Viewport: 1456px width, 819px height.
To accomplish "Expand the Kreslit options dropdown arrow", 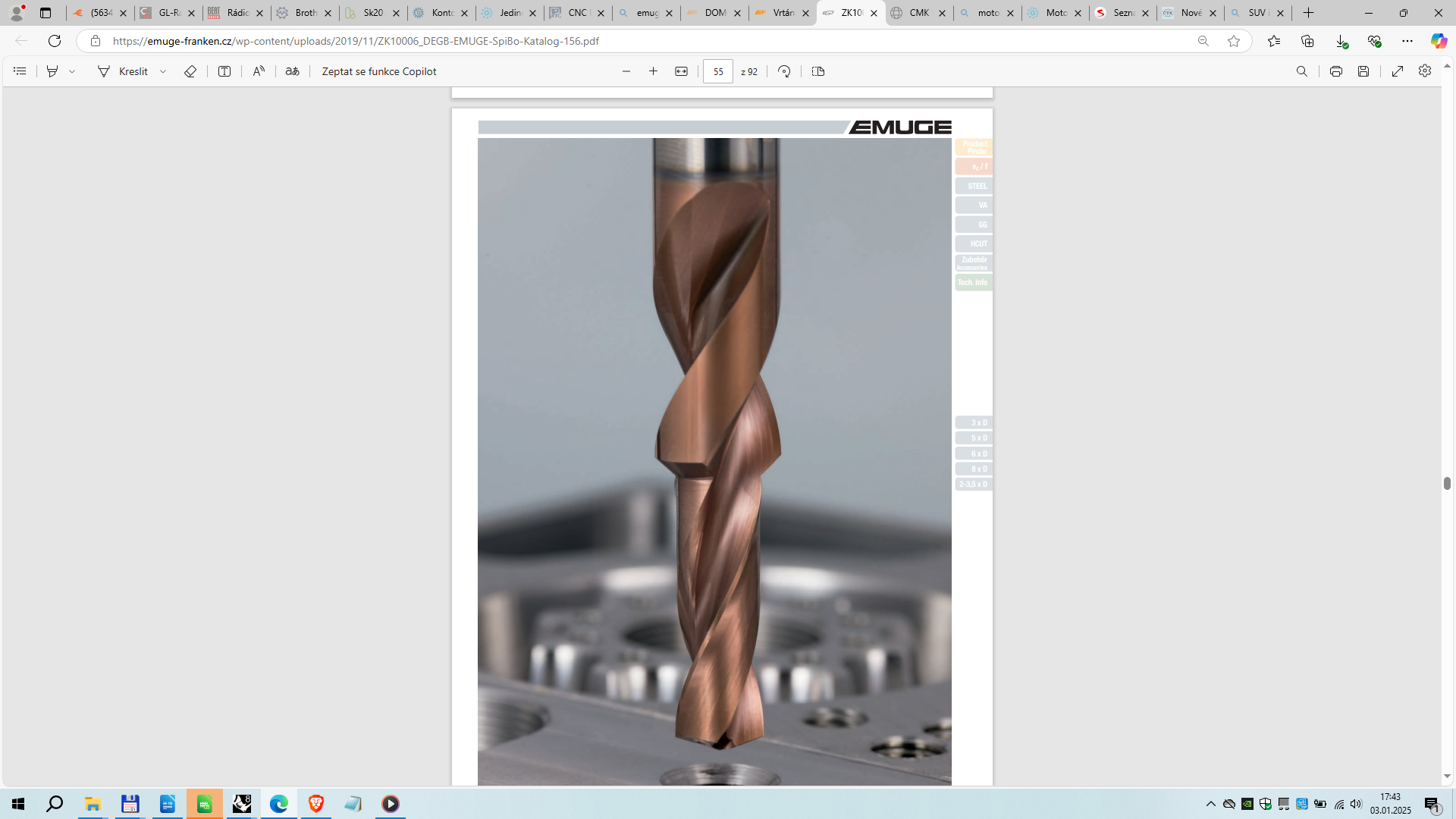I will pyautogui.click(x=163, y=71).
